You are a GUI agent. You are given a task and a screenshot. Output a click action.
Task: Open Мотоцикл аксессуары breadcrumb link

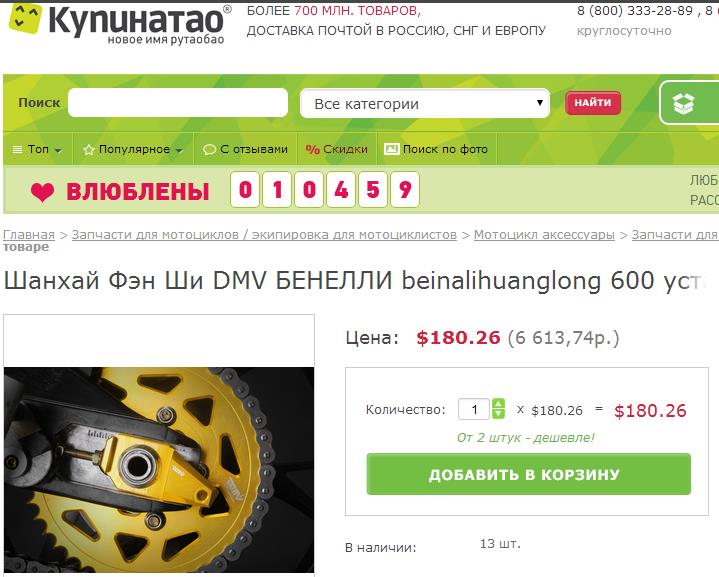tap(544, 234)
